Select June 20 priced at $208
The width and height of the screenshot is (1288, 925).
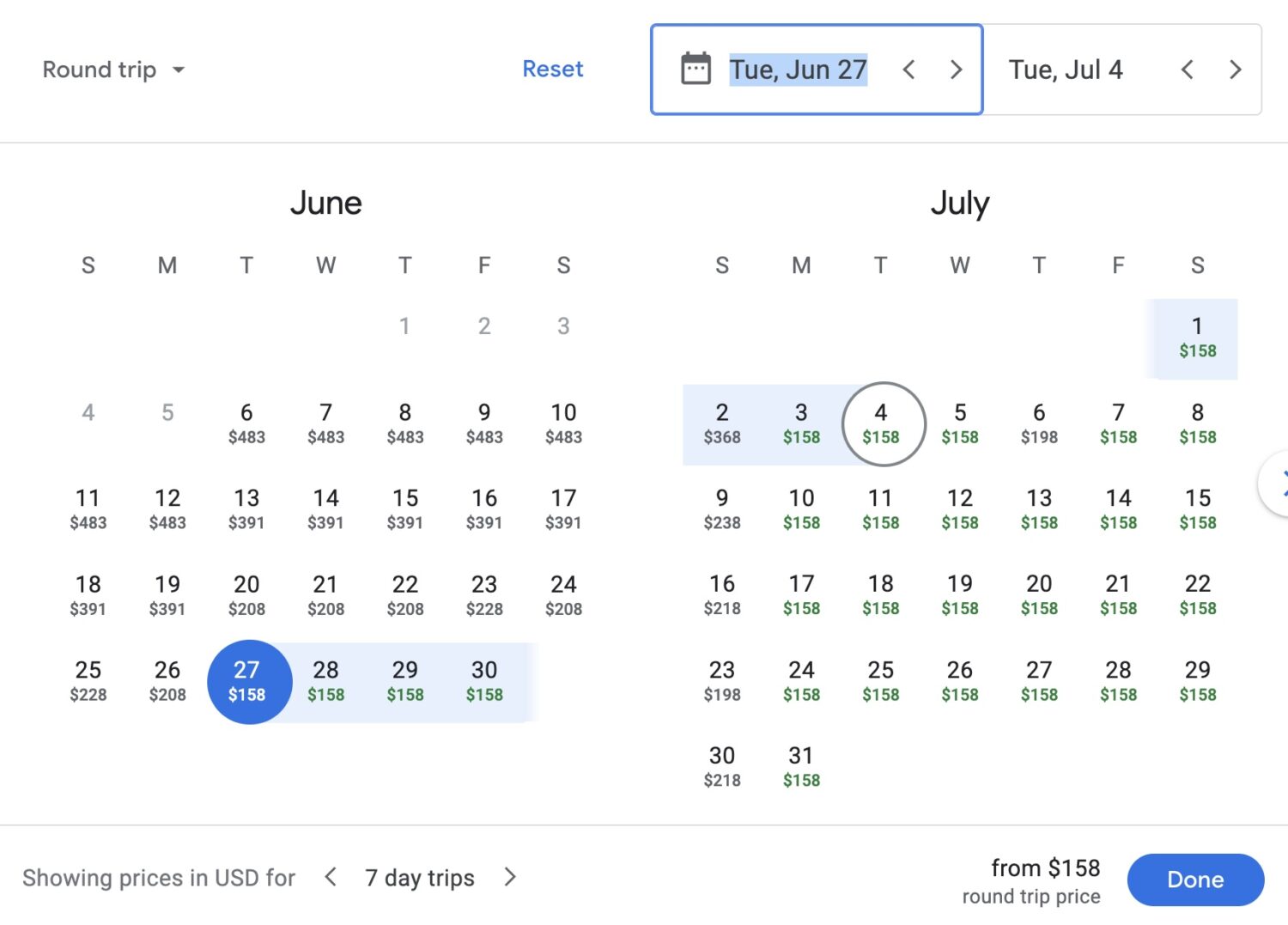[246, 595]
